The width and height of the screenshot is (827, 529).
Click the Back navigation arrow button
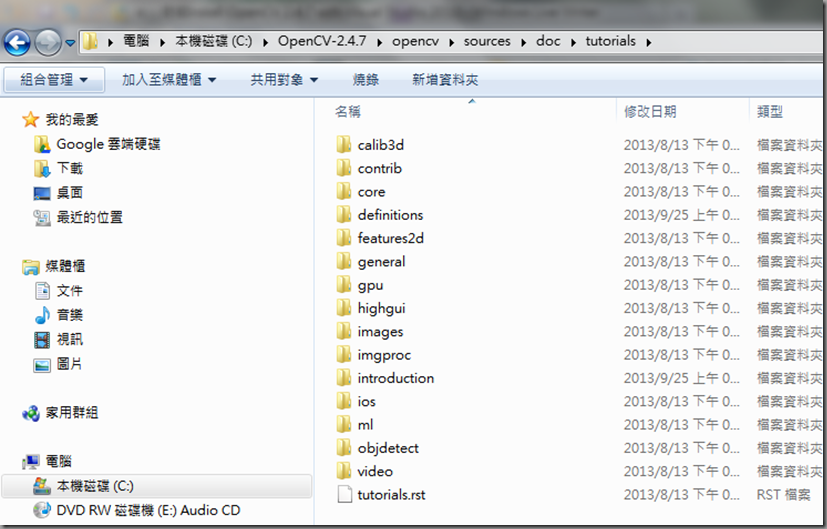17,42
